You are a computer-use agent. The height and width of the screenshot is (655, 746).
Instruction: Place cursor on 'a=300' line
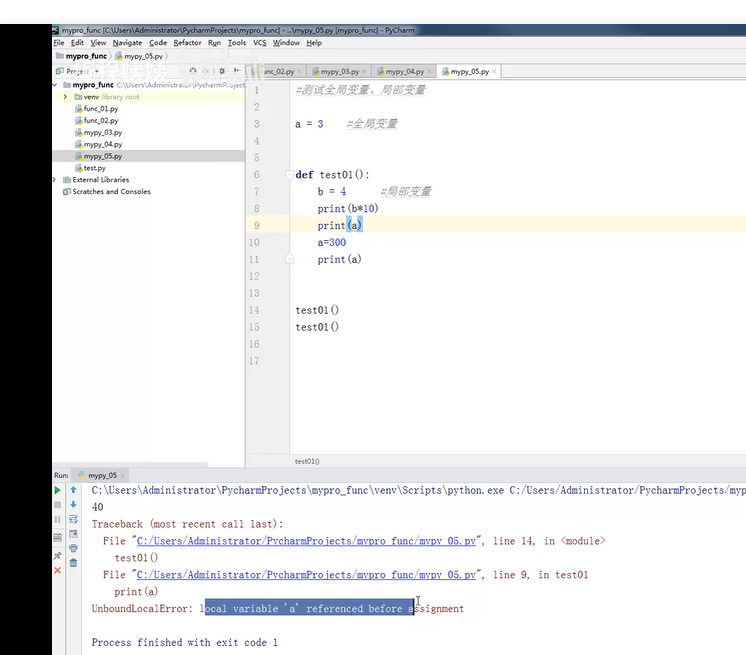(x=332, y=243)
